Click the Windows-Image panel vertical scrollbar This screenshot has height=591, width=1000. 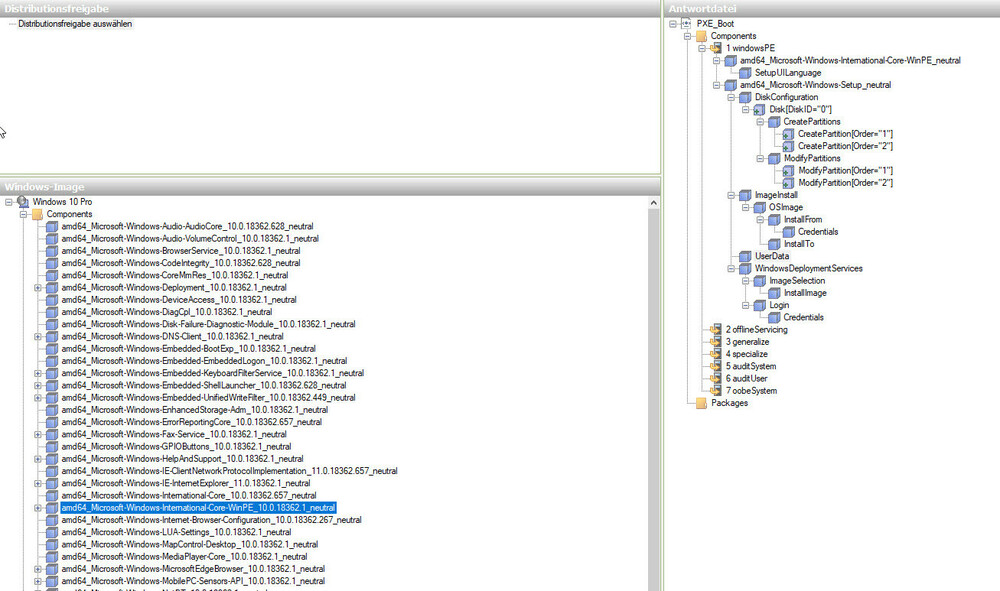click(x=654, y=400)
